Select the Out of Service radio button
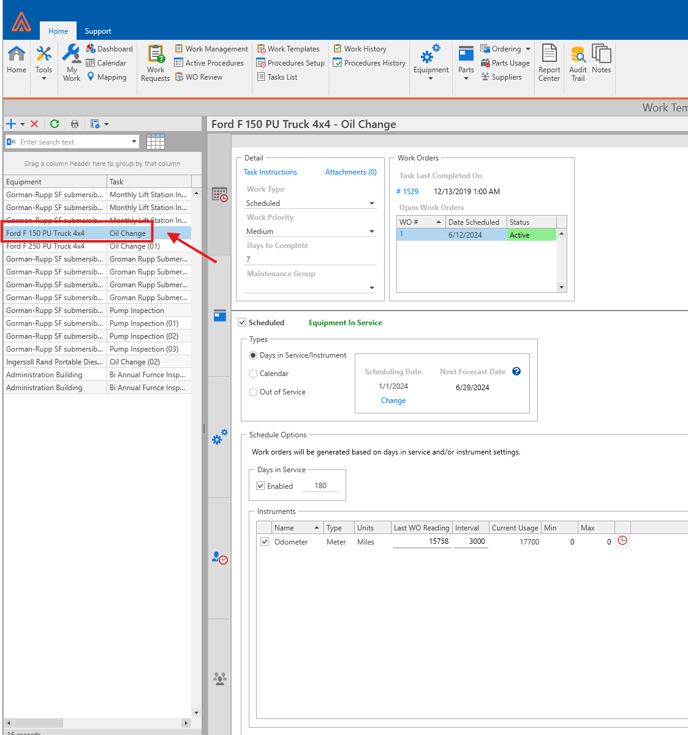The width and height of the screenshot is (688, 735). 253,392
